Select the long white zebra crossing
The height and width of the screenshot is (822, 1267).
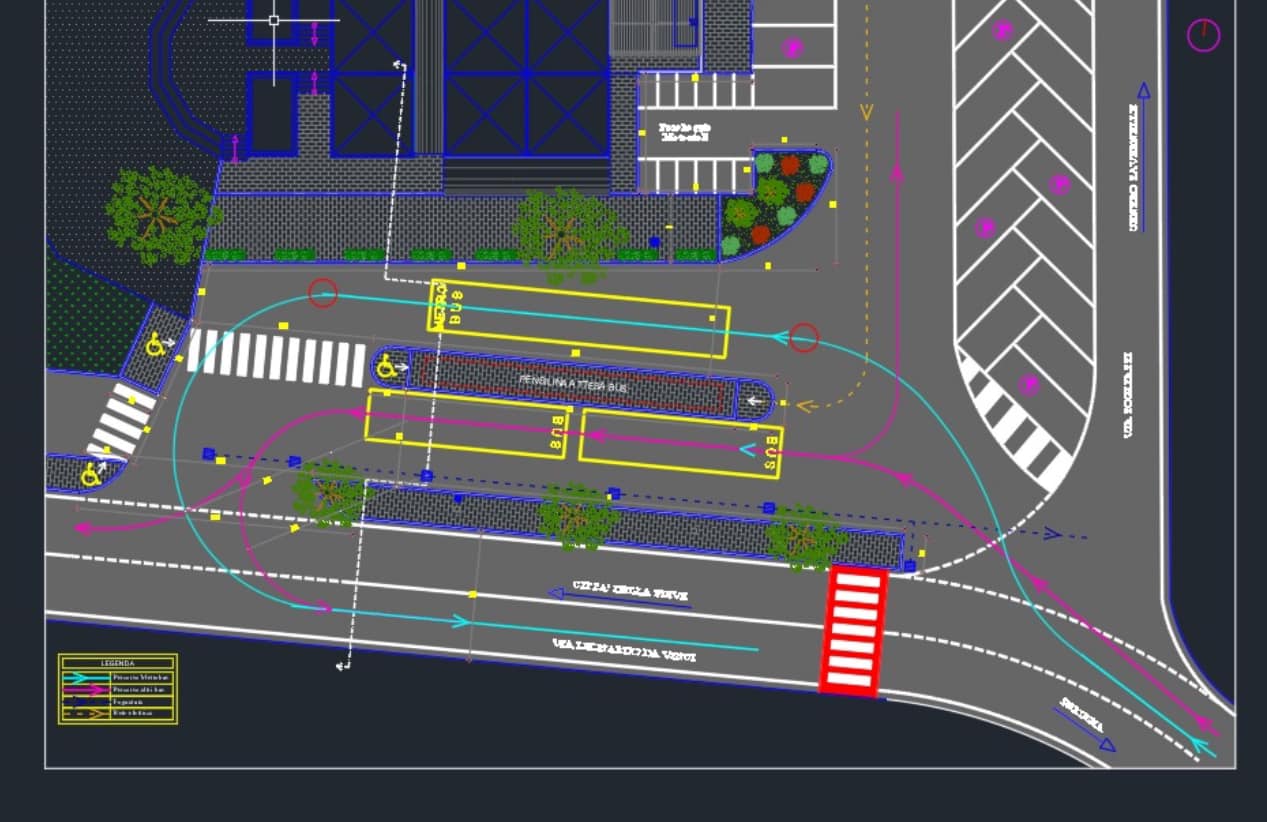click(x=277, y=358)
